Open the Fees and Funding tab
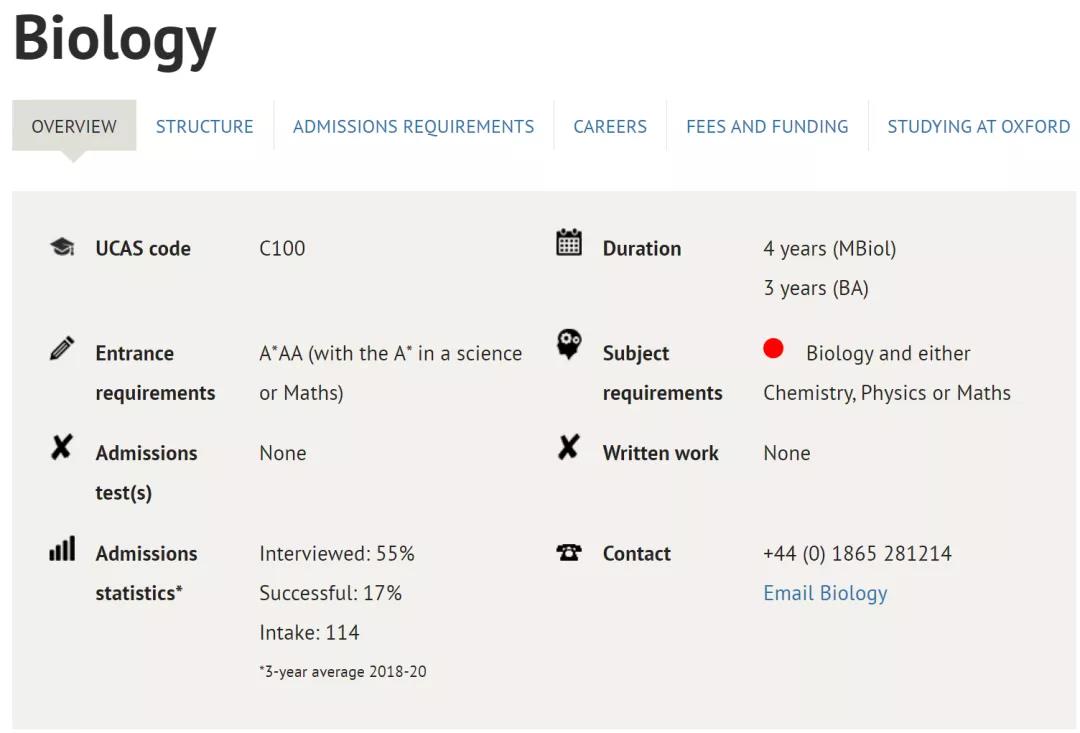 pyautogui.click(x=767, y=127)
